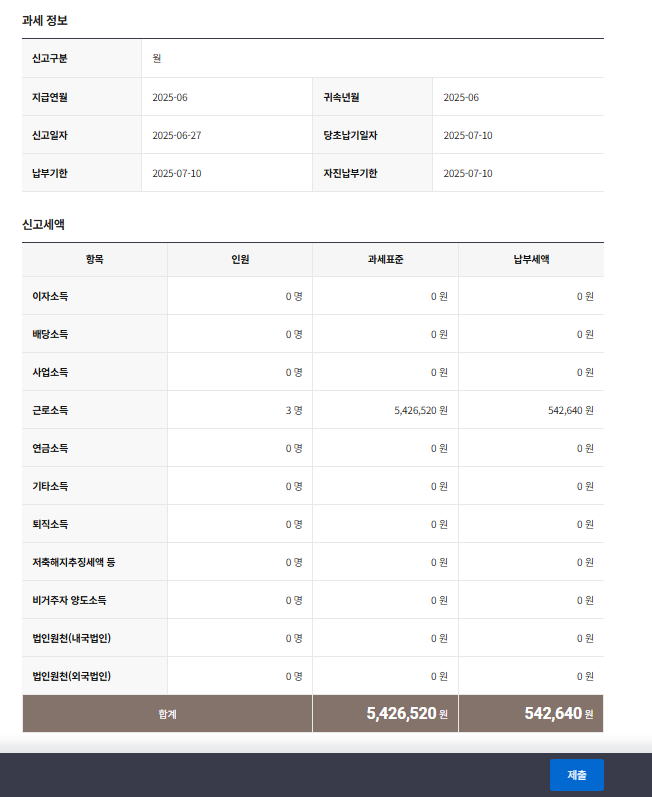Click the 신고일자 value 2025-06-27

point(177,135)
